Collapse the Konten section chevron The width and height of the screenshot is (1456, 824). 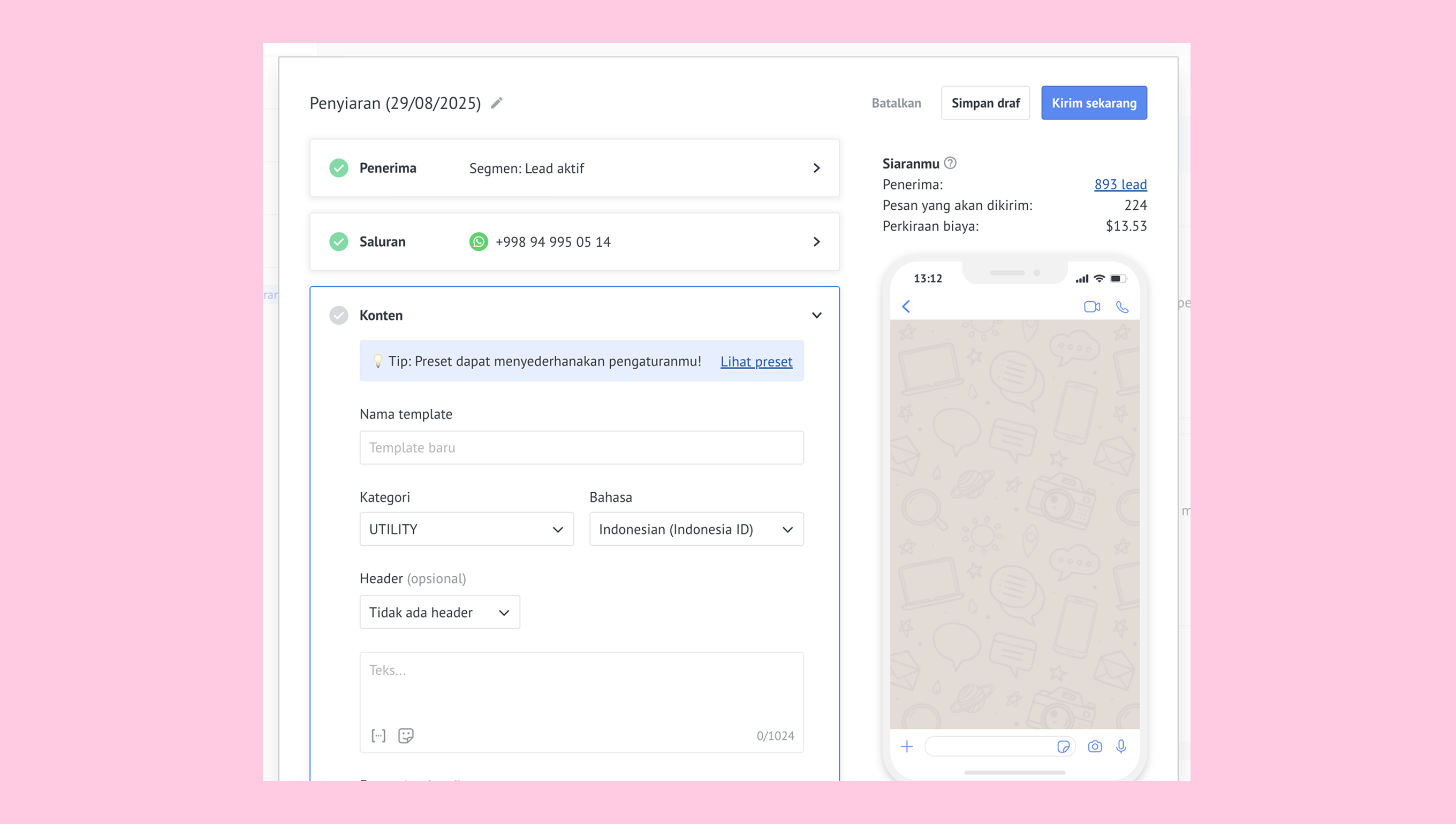click(x=816, y=315)
